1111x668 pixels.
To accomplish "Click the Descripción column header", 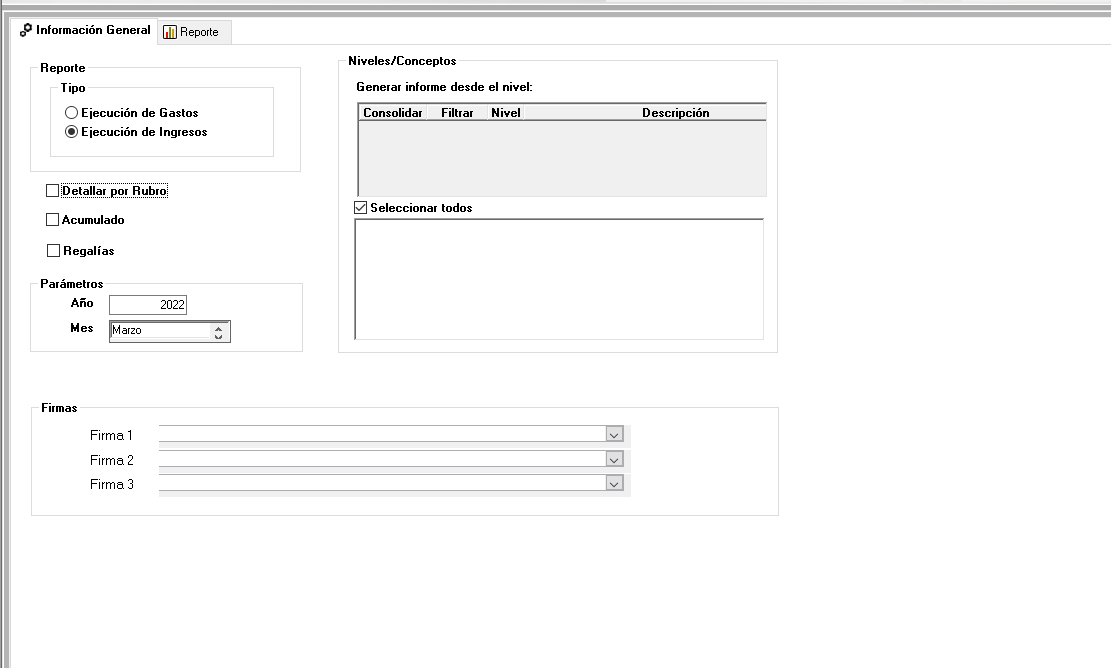I will coord(675,113).
